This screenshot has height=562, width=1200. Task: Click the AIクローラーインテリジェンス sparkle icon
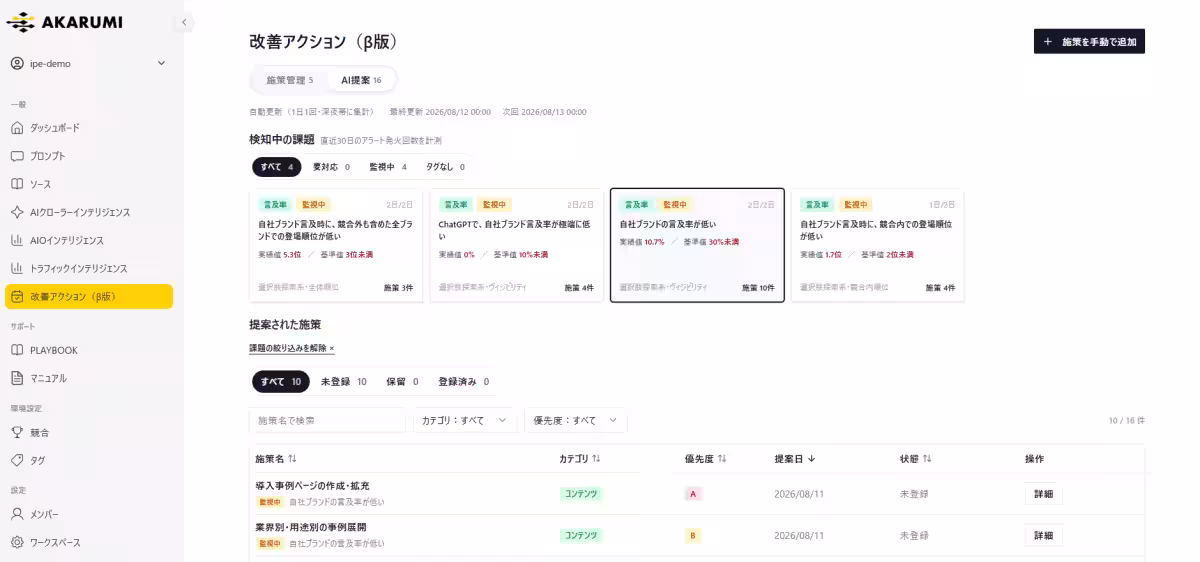click(x=17, y=212)
